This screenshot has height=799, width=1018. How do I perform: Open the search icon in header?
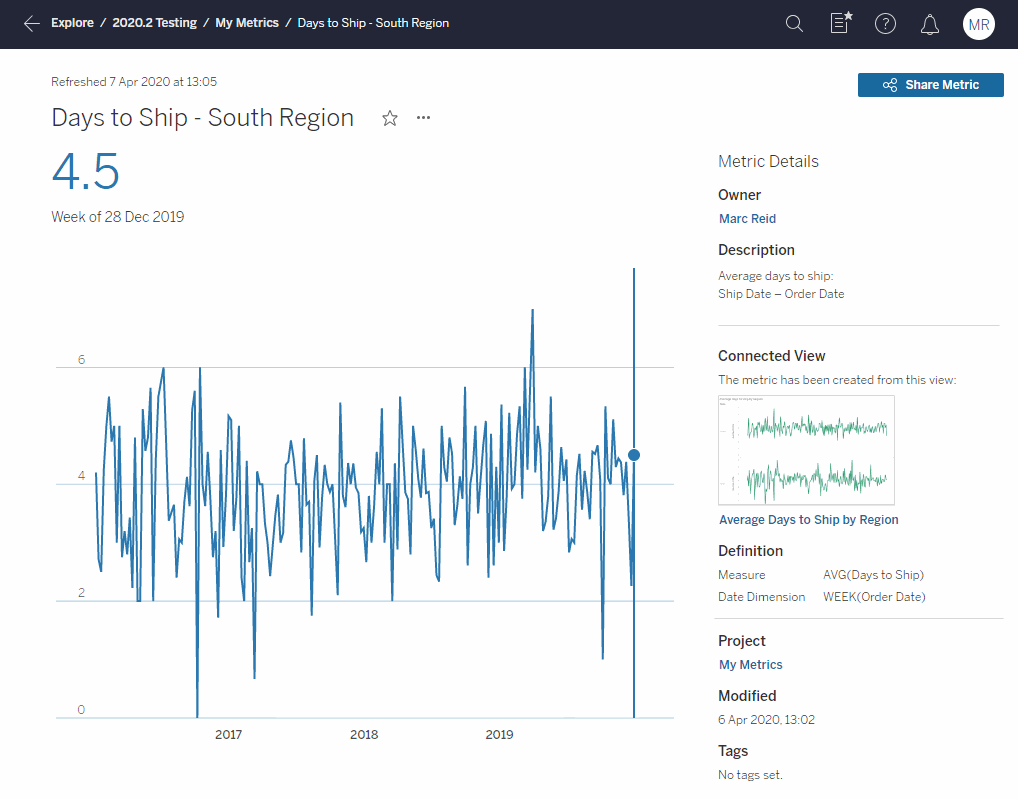click(x=794, y=24)
